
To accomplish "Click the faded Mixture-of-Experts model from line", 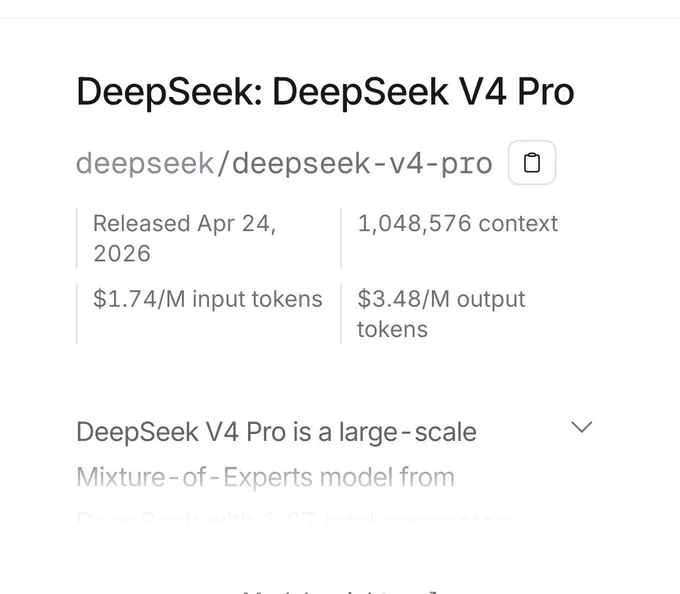I will 265,477.
